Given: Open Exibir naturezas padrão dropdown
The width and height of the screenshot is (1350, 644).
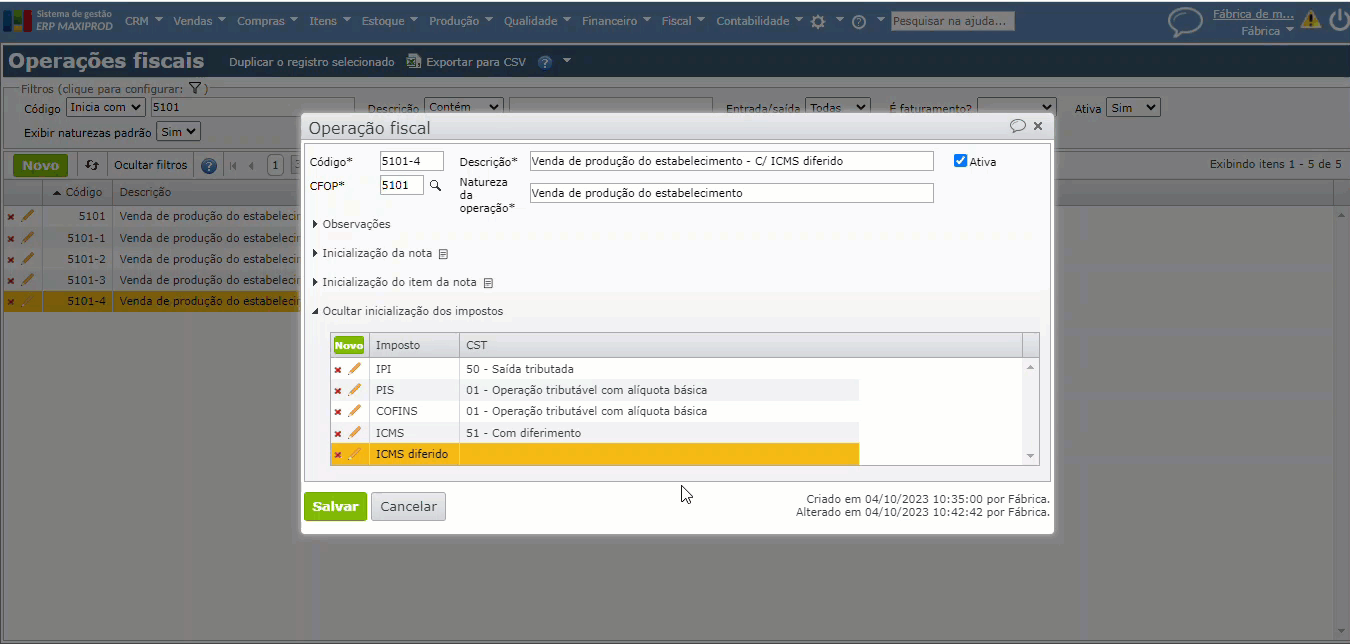Looking at the screenshot, I should [x=179, y=131].
